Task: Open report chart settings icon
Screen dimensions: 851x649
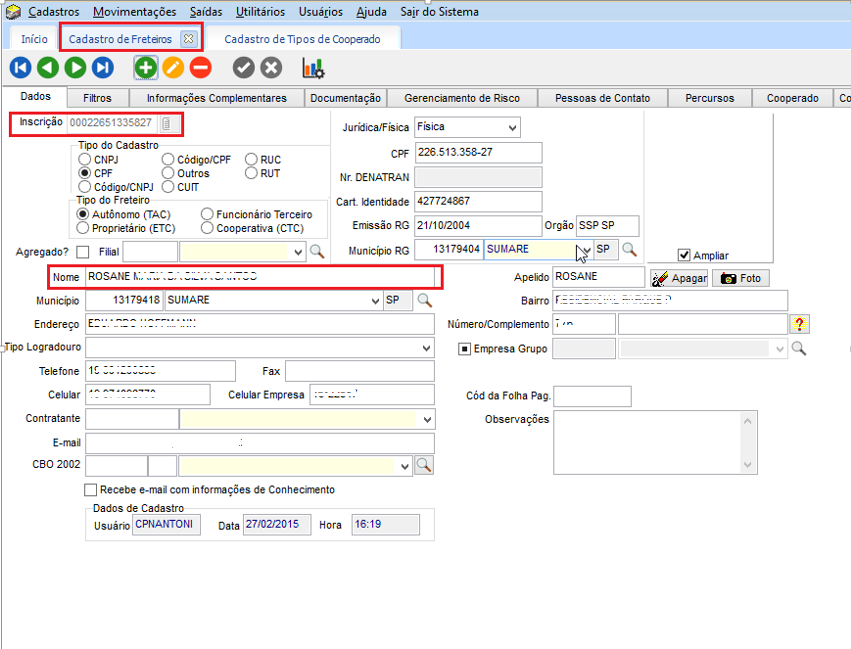Action: click(x=313, y=68)
